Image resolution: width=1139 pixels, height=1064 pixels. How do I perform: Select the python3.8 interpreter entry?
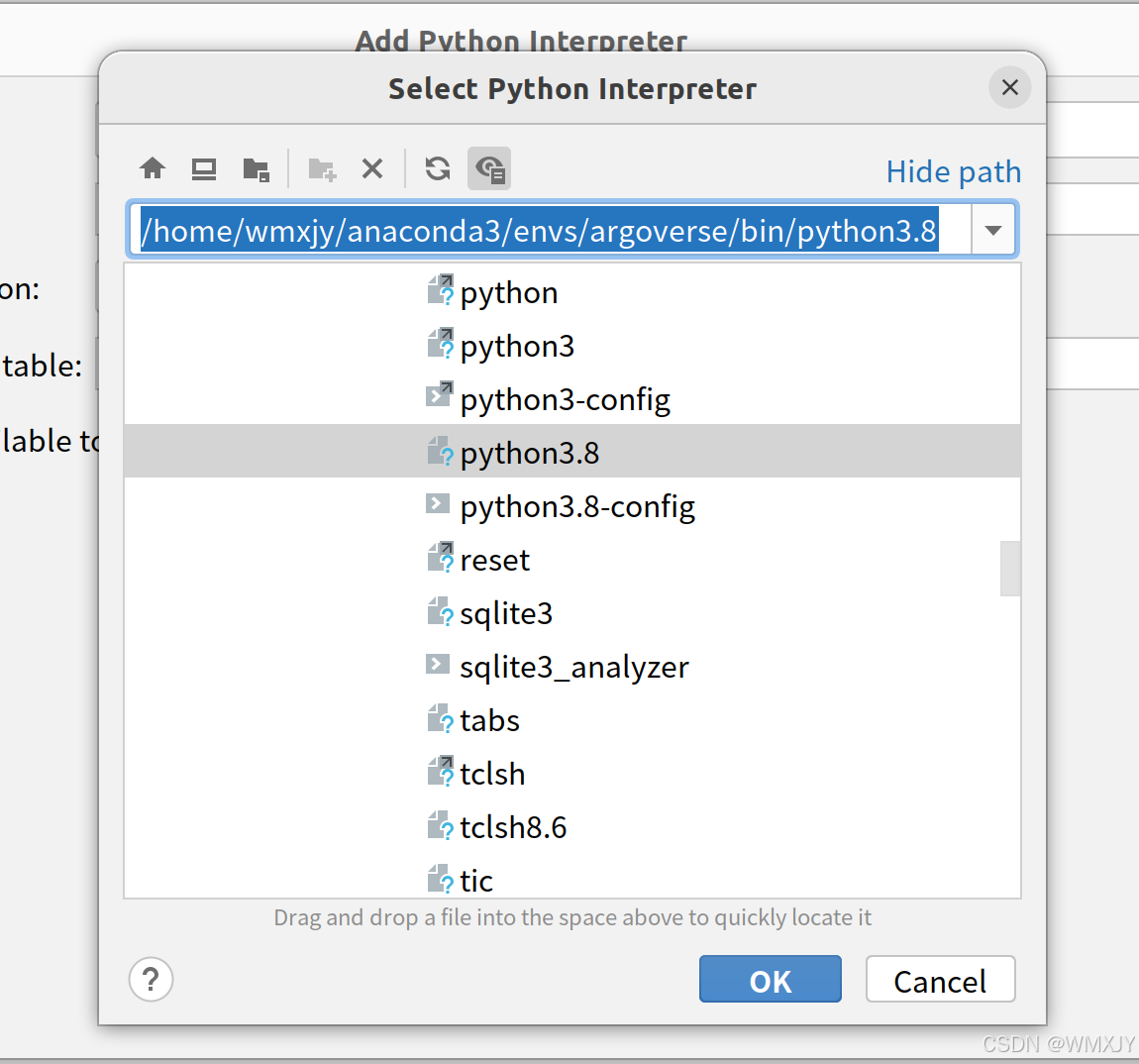click(528, 452)
